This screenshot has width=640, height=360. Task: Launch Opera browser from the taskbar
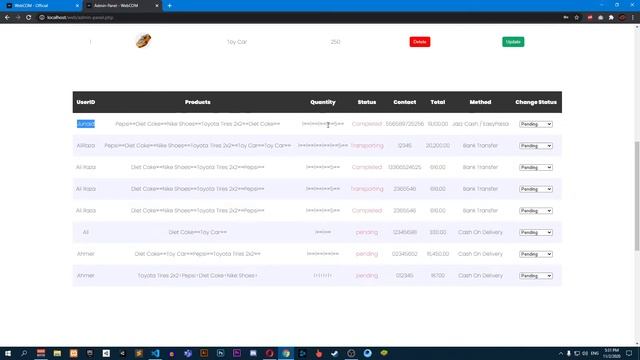tap(269, 353)
